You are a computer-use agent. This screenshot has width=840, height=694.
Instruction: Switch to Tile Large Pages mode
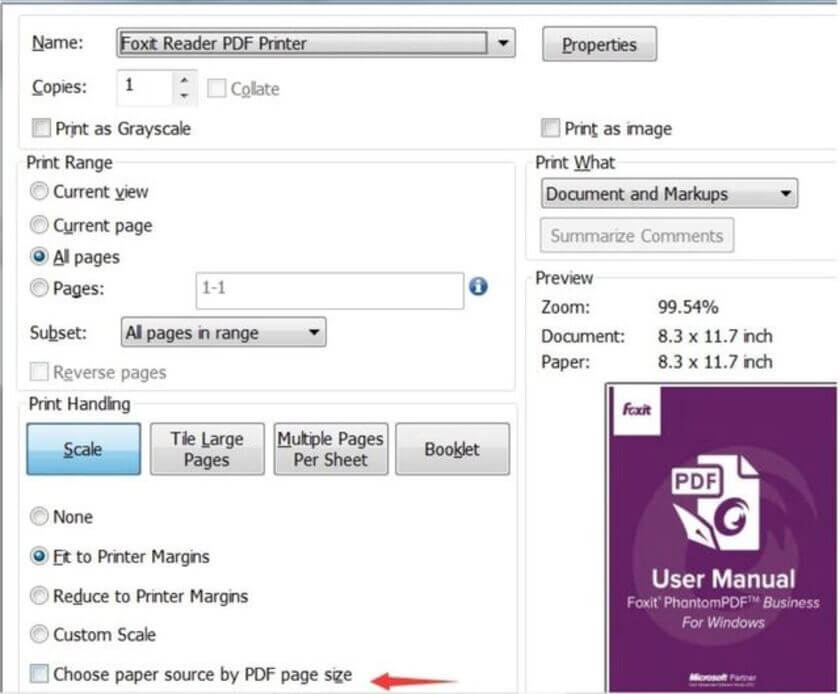206,448
